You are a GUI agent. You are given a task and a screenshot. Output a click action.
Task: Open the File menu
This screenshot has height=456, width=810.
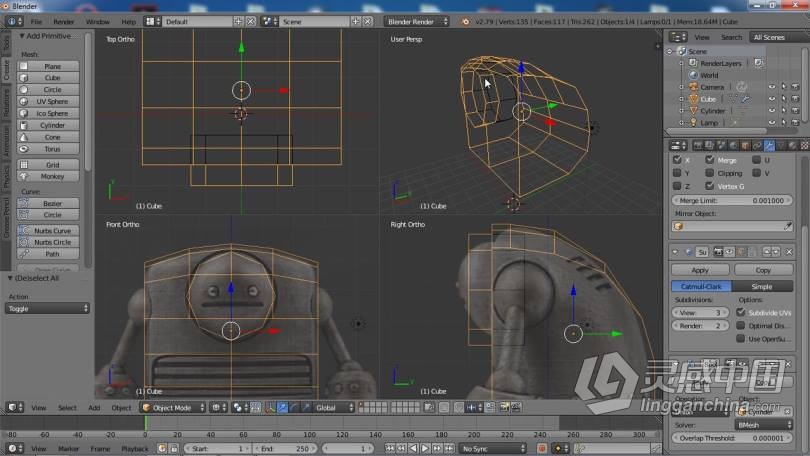(x=36, y=22)
